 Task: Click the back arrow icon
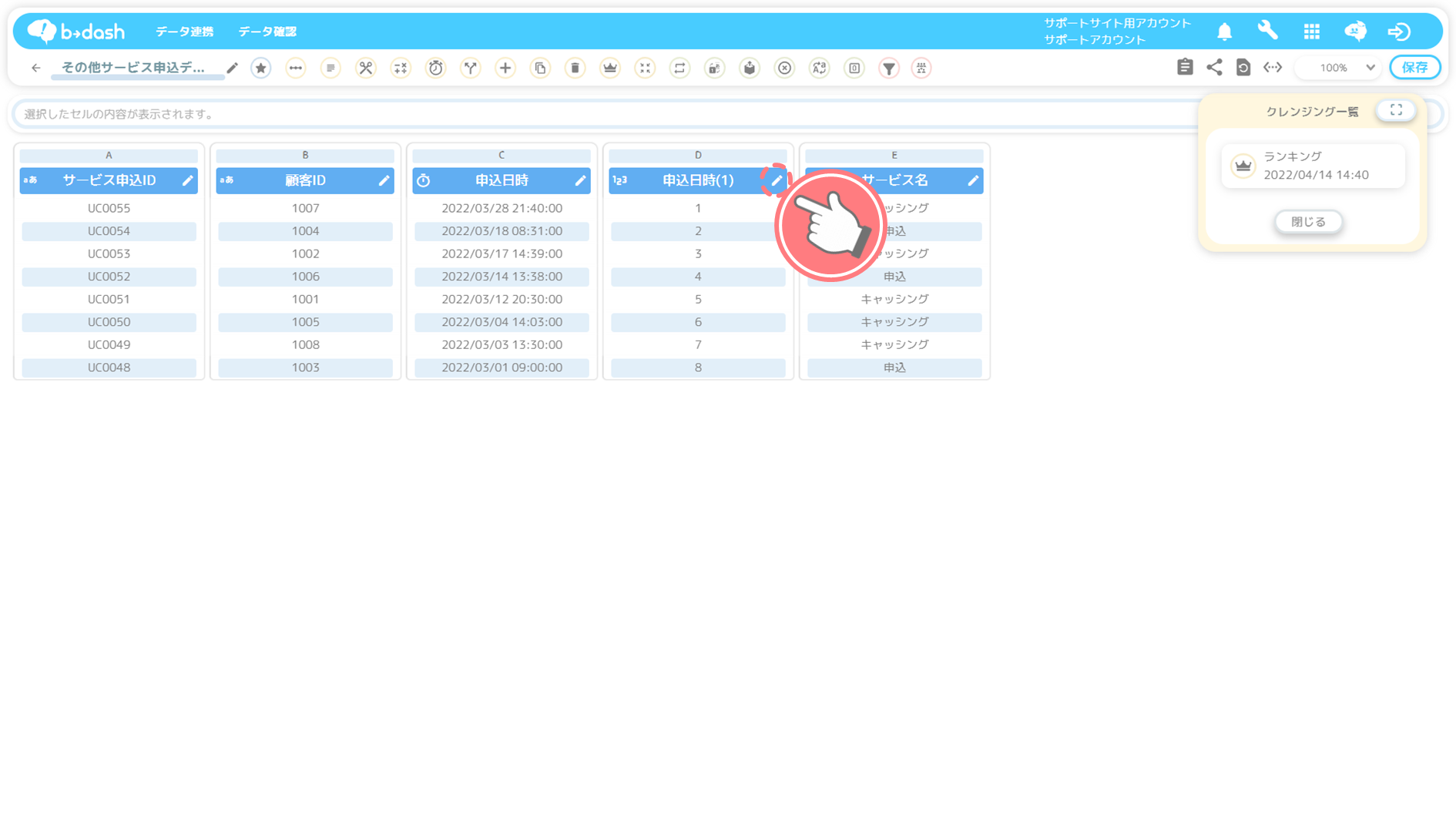point(35,68)
